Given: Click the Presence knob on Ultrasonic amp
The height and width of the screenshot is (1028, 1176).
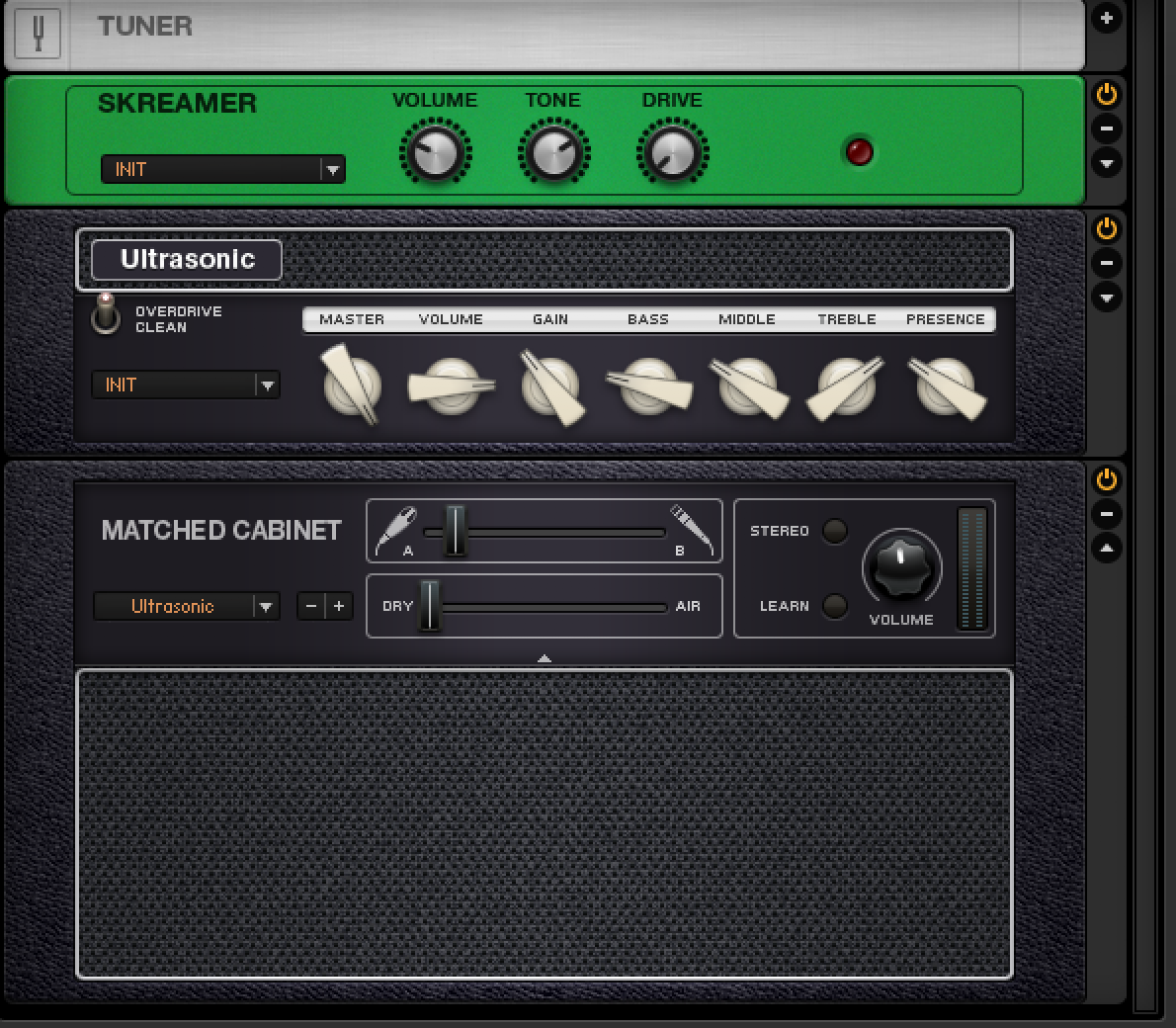Looking at the screenshot, I should pyautogui.click(x=947, y=387).
